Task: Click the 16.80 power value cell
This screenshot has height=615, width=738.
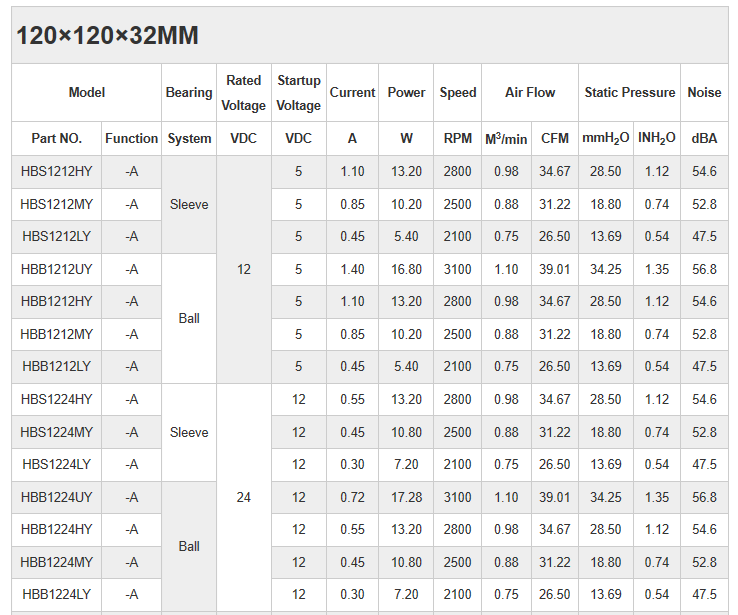Action: point(406,269)
